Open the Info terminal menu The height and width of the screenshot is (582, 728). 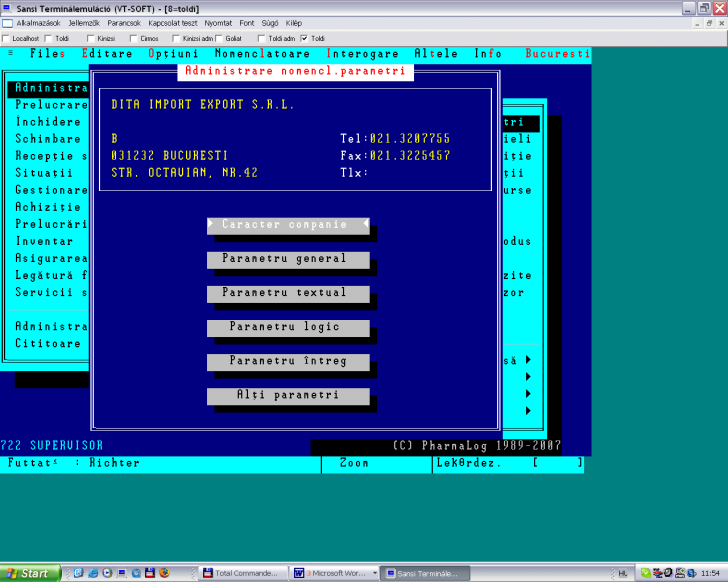pos(488,54)
